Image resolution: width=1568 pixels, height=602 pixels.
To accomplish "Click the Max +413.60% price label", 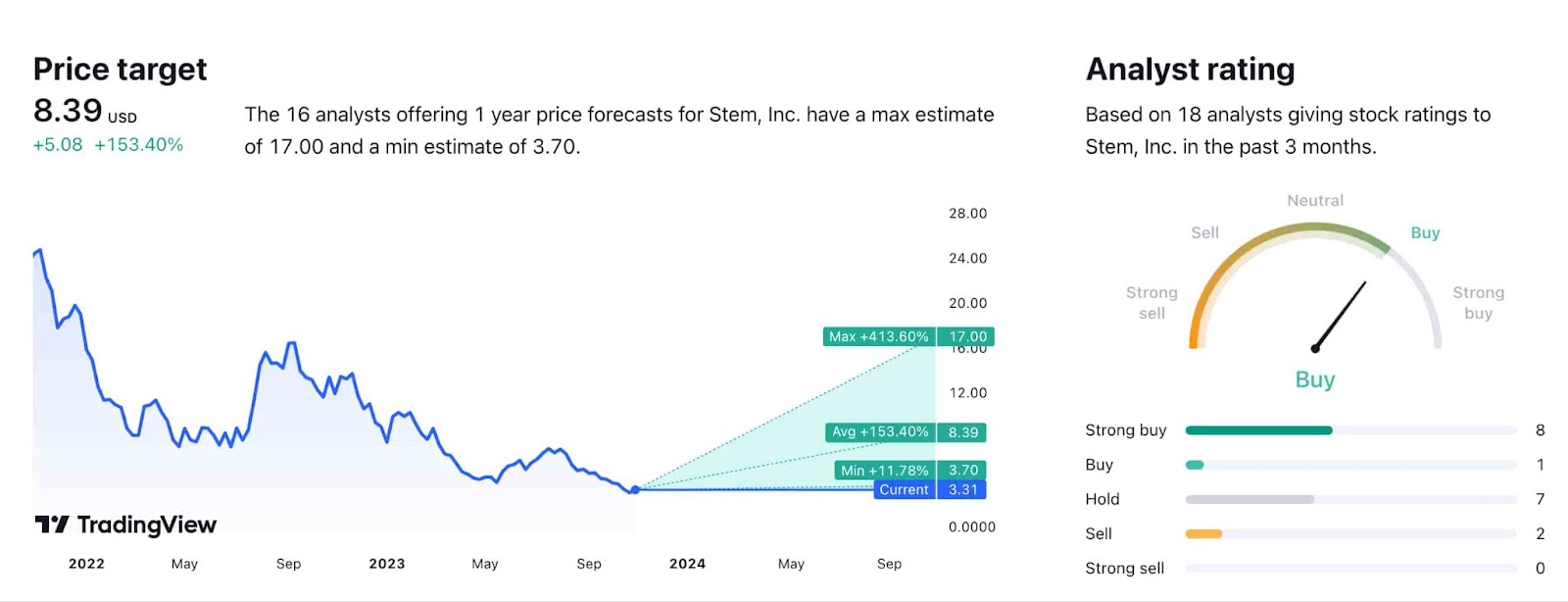I will [879, 336].
